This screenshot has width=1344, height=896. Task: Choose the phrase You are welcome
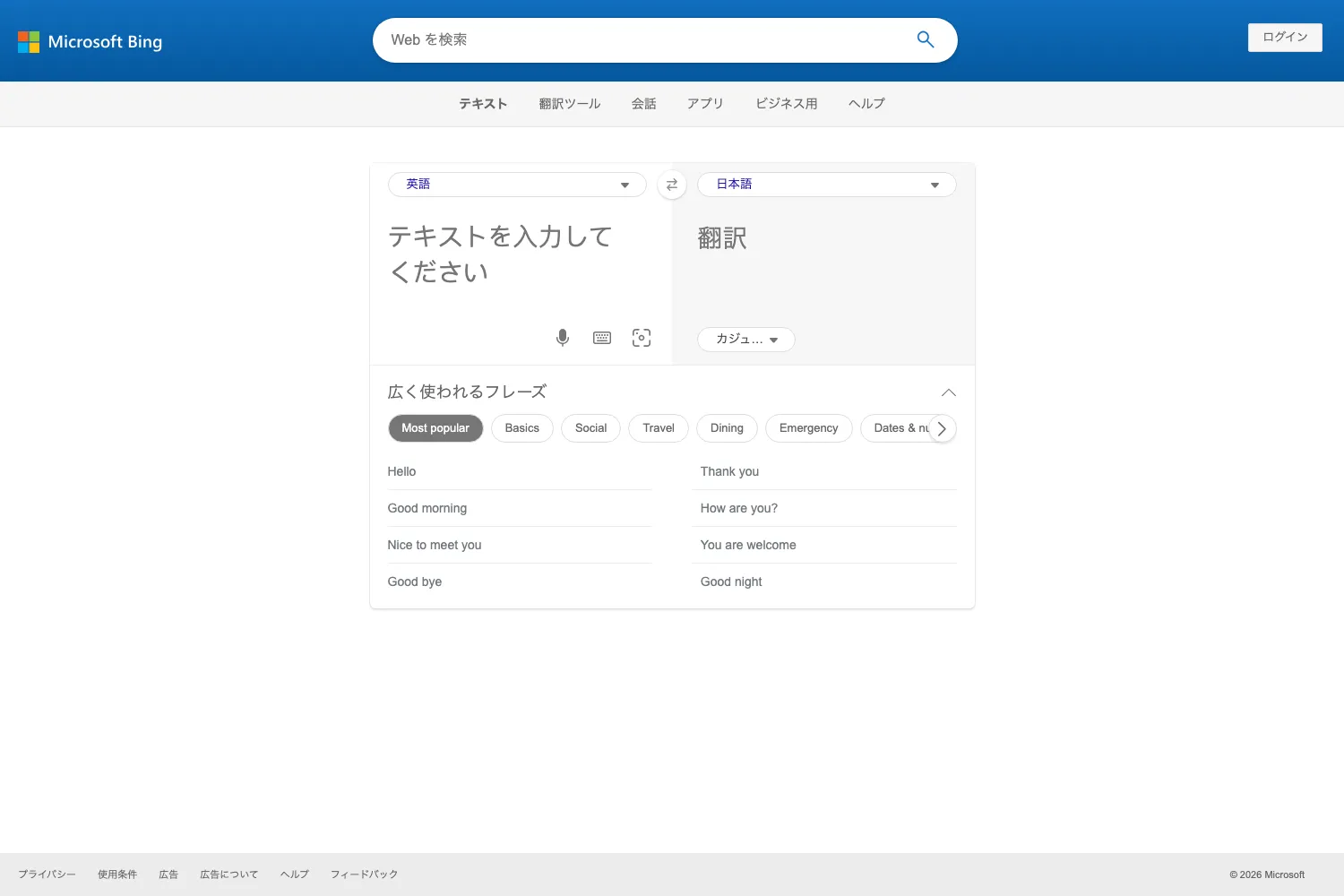(824, 545)
